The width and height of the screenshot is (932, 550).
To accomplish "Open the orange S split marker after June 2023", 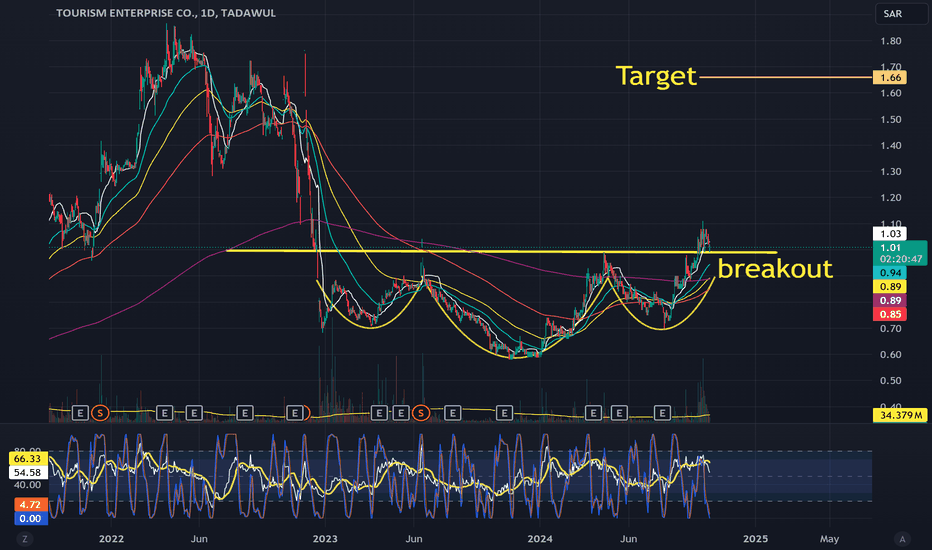I will [x=421, y=413].
